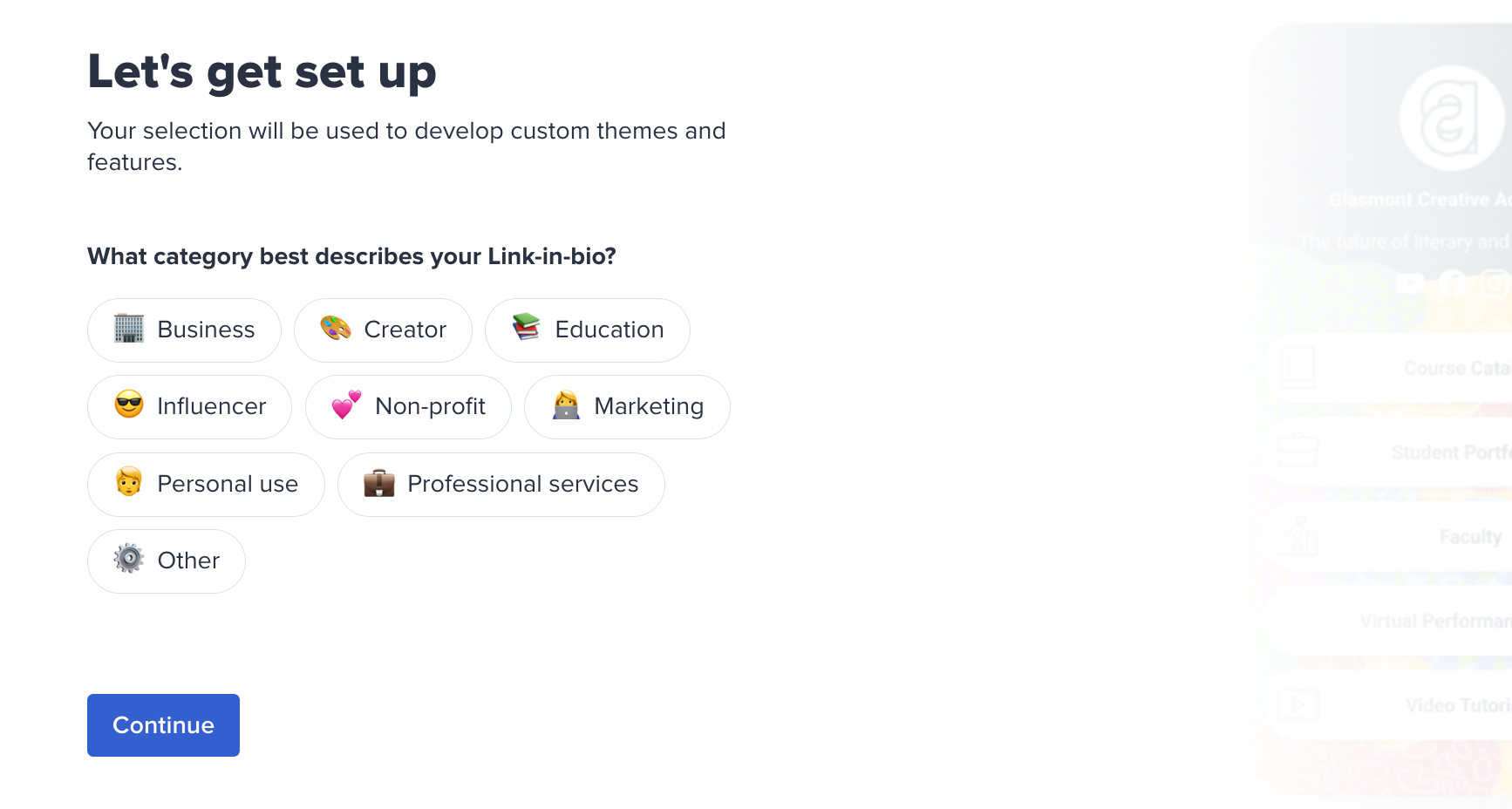
Task: Choose Personal use as your category
Action: [206, 484]
